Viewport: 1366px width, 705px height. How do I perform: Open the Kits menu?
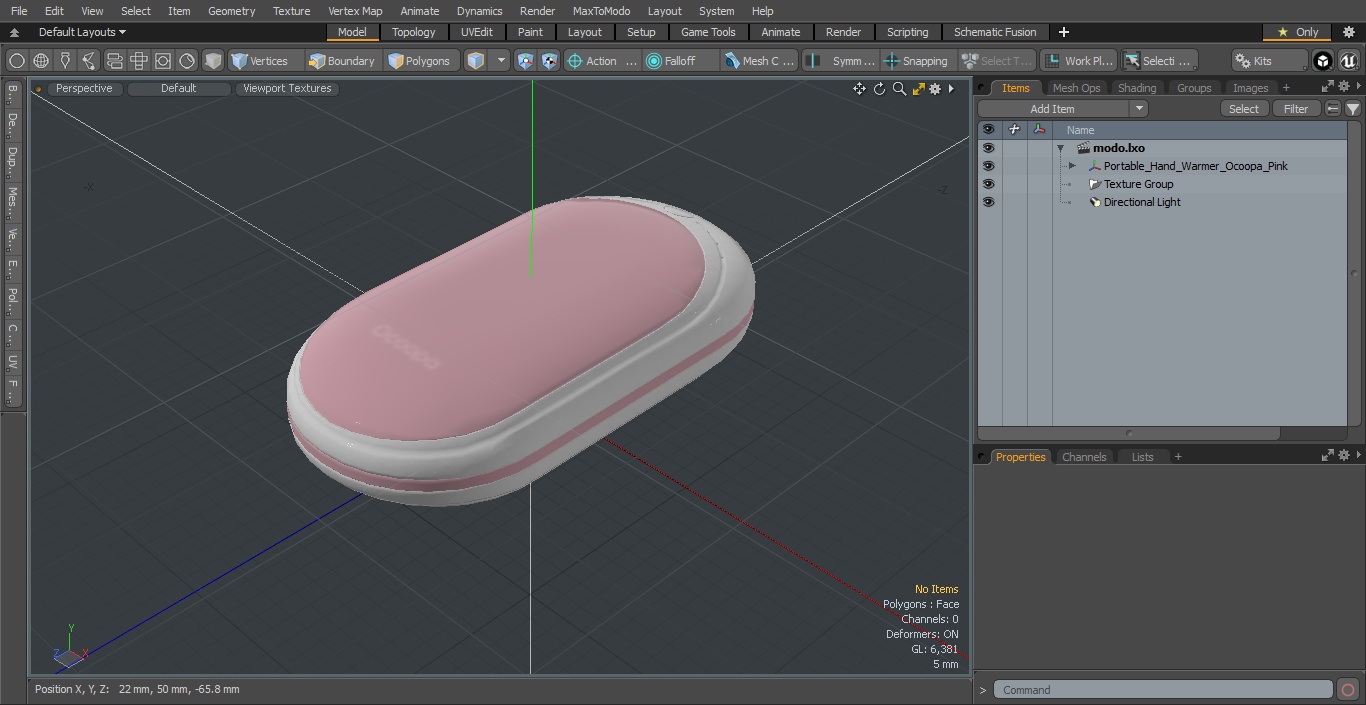click(x=1269, y=61)
